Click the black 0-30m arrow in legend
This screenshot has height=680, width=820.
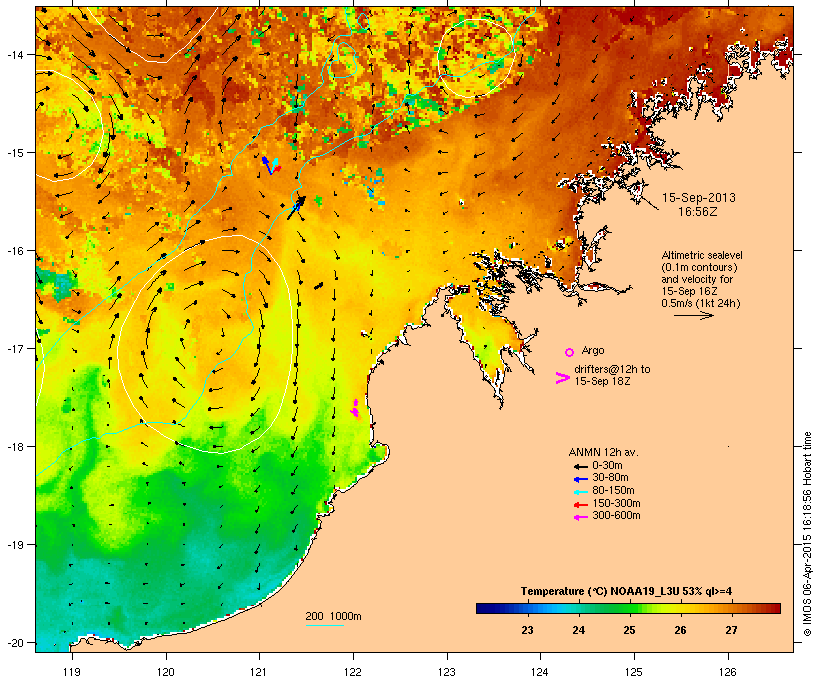pyautogui.click(x=580, y=467)
